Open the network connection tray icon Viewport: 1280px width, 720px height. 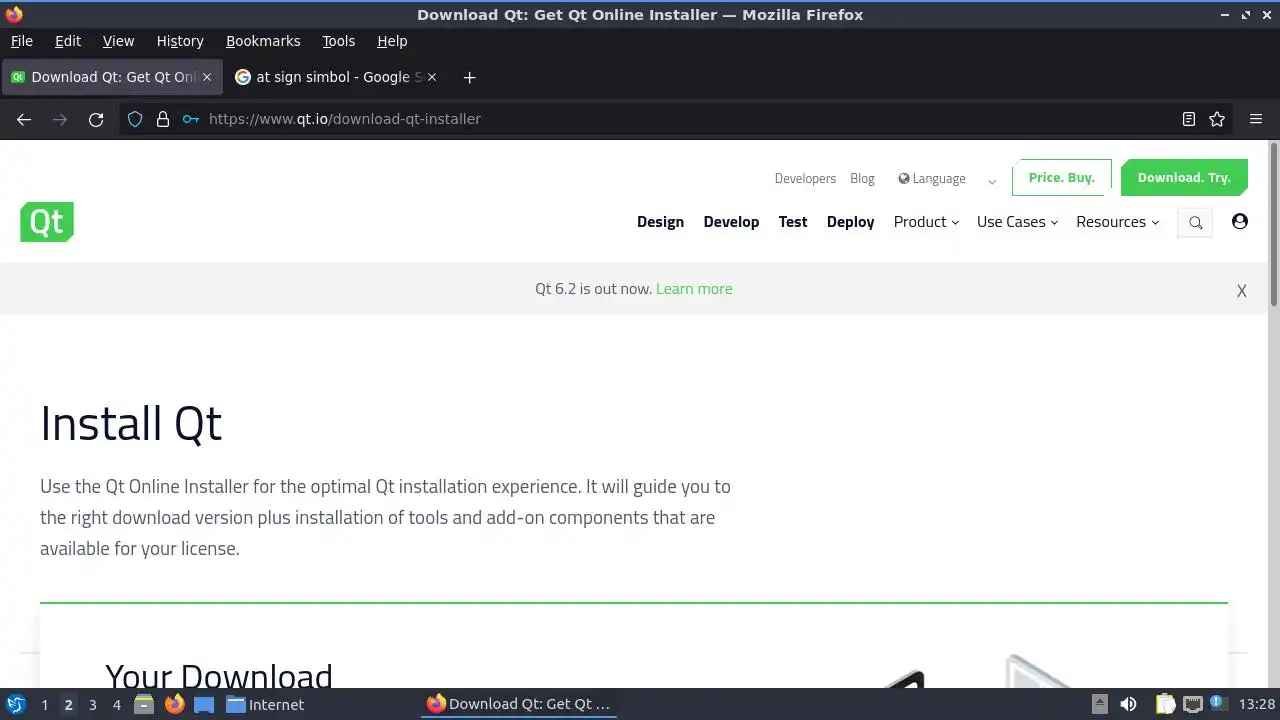pyautogui.click(x=1193, y=704)
